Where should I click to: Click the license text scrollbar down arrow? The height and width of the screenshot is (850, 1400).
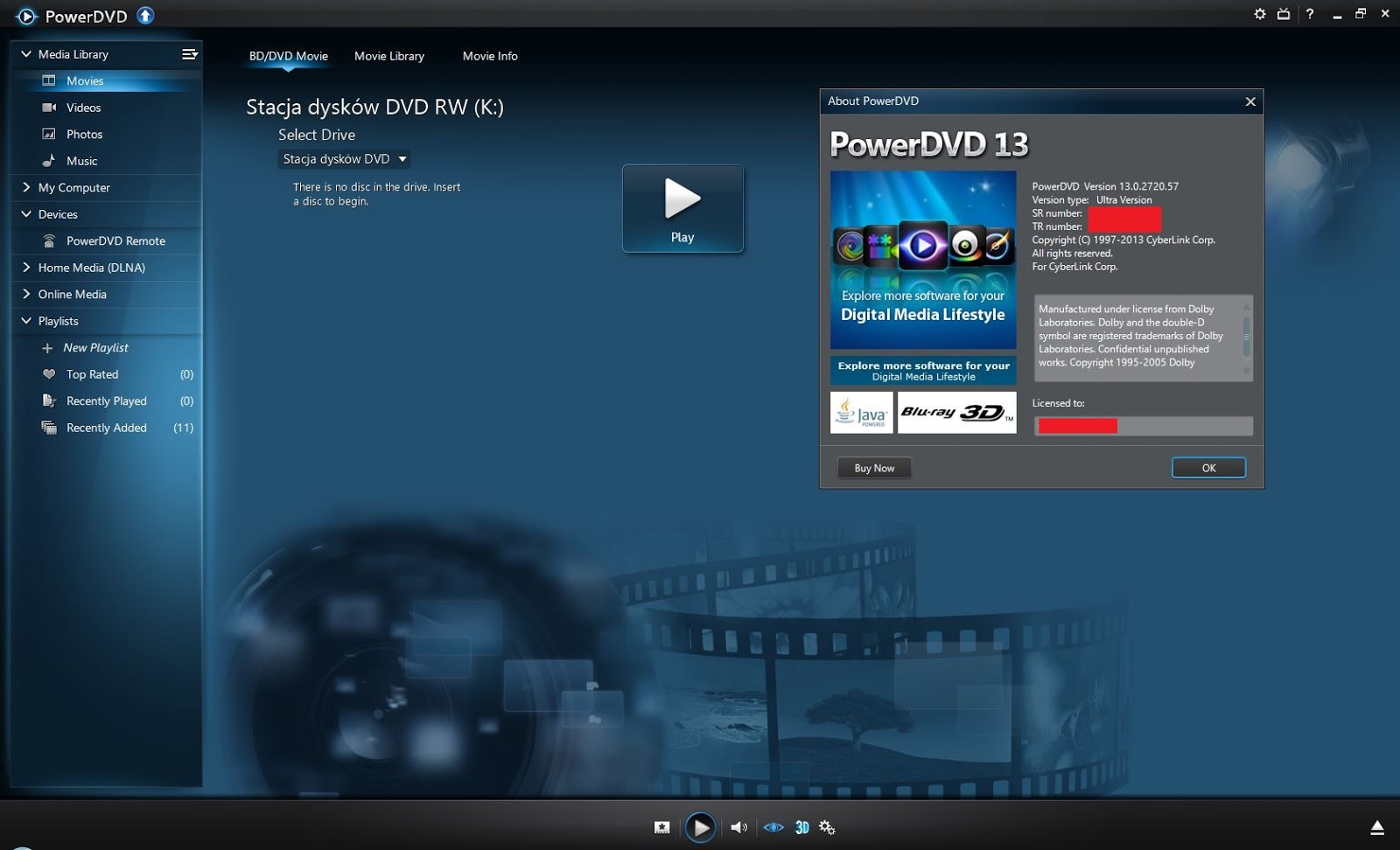point(1247,372)
